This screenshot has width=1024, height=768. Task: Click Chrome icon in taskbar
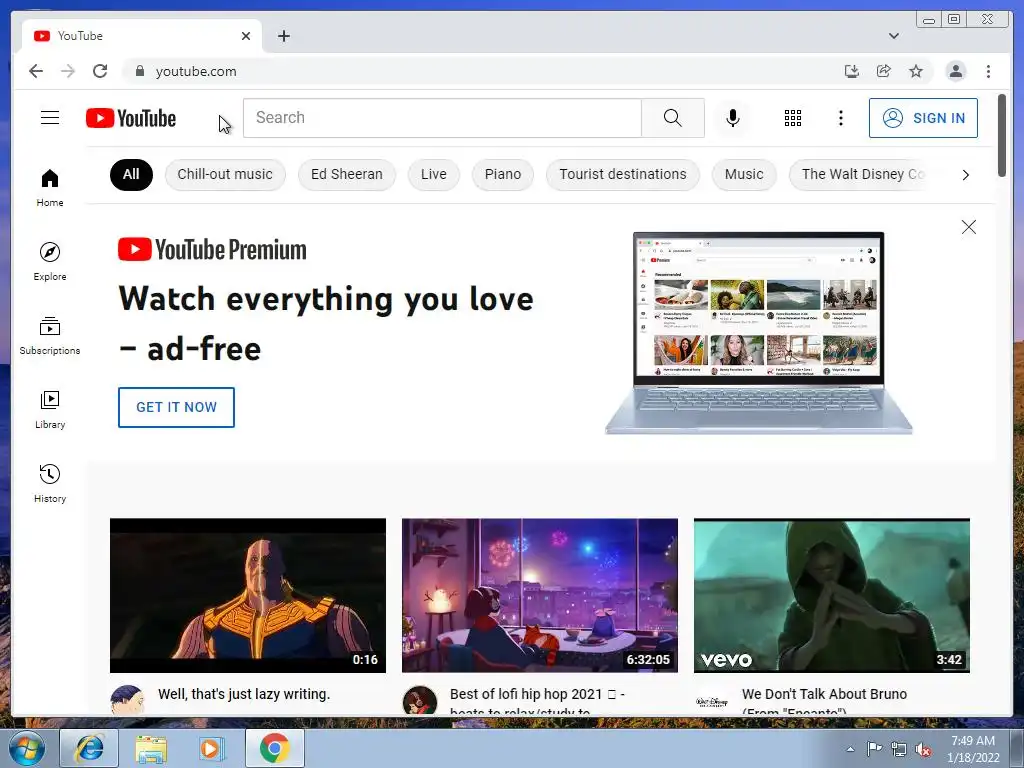[274, 748]
